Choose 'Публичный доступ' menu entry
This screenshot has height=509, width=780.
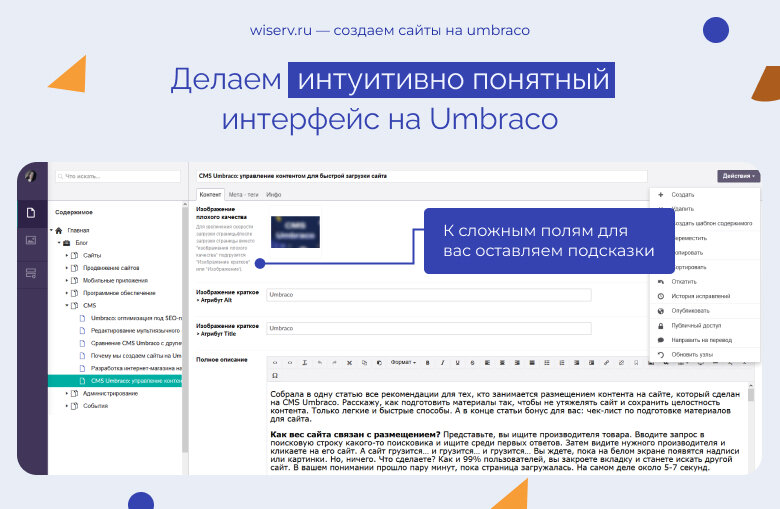click(705, 325)
